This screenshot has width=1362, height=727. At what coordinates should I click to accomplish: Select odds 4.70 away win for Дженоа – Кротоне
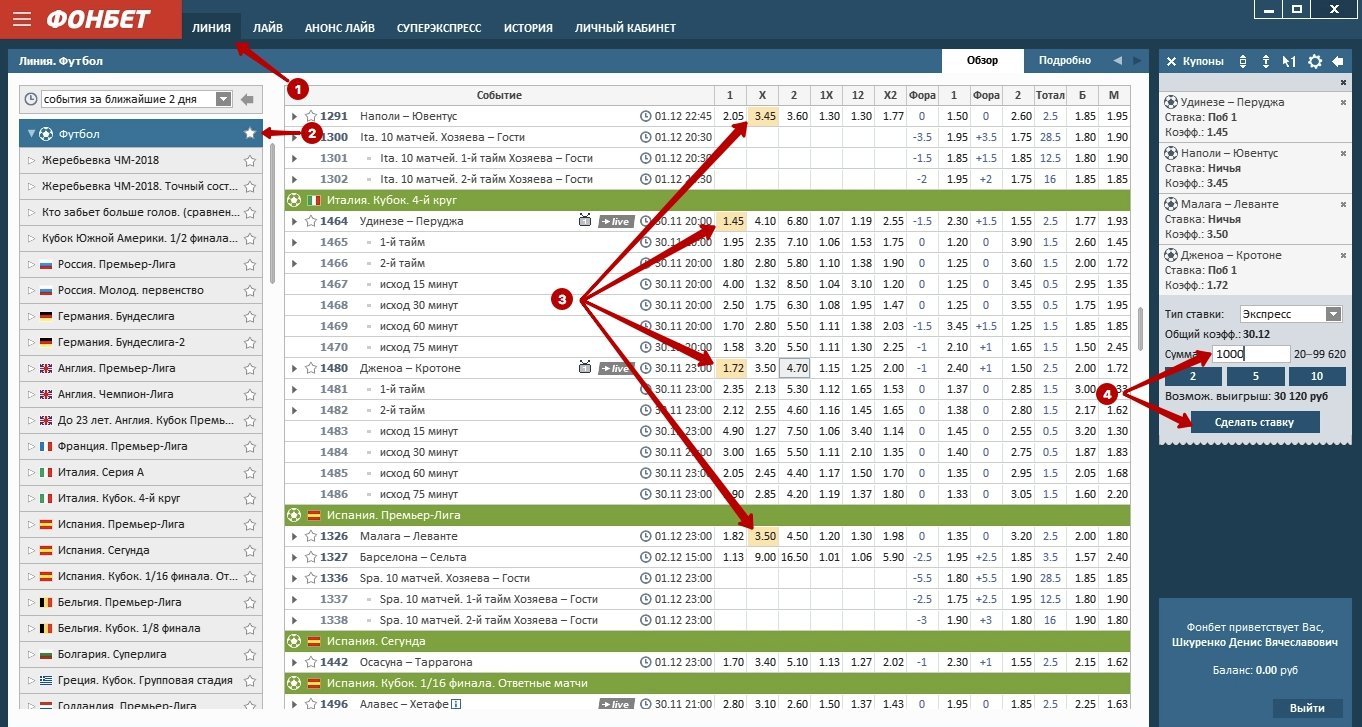(796, 368)
